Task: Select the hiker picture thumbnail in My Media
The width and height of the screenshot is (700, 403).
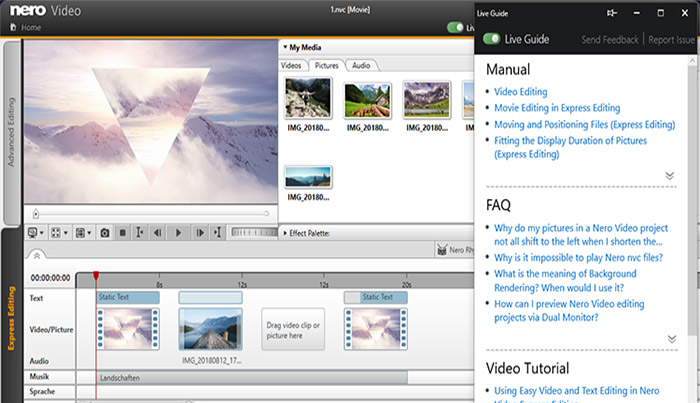Action: (308, 97)
